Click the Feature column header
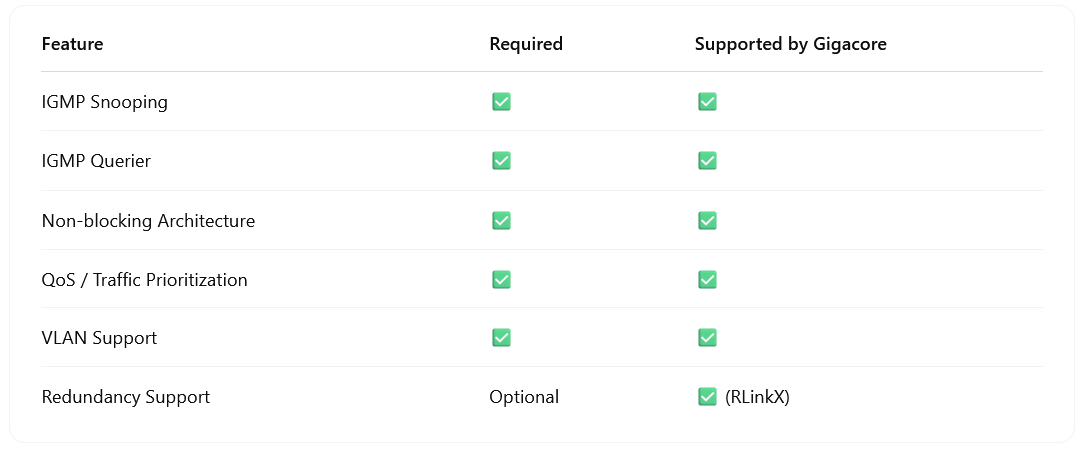This screenshot has width=1081, height=449. [x=72, y=44]
